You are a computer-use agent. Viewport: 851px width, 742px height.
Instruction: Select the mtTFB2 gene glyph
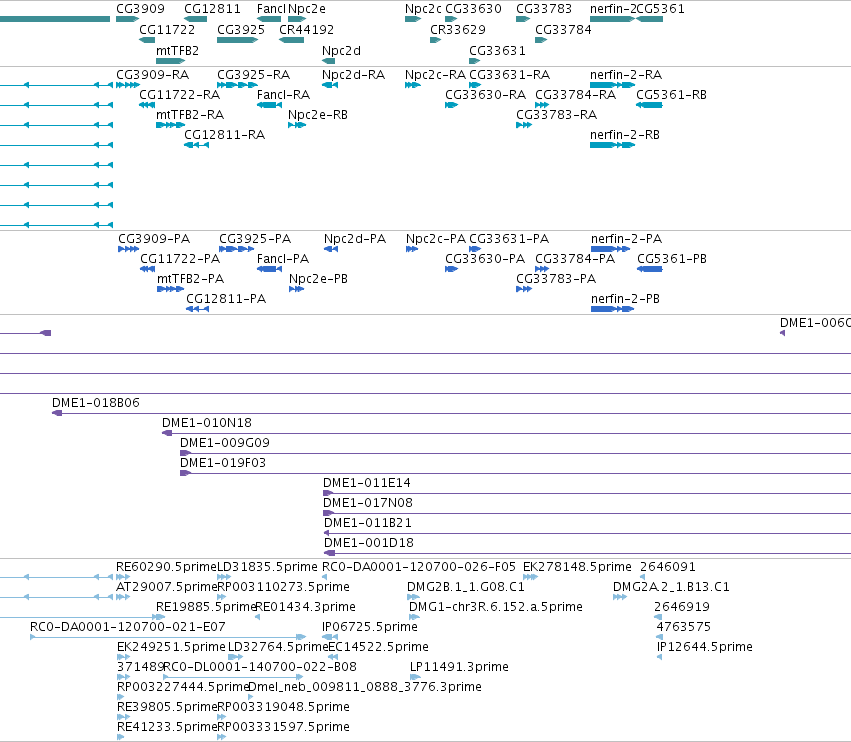click(x=170, y=61)
